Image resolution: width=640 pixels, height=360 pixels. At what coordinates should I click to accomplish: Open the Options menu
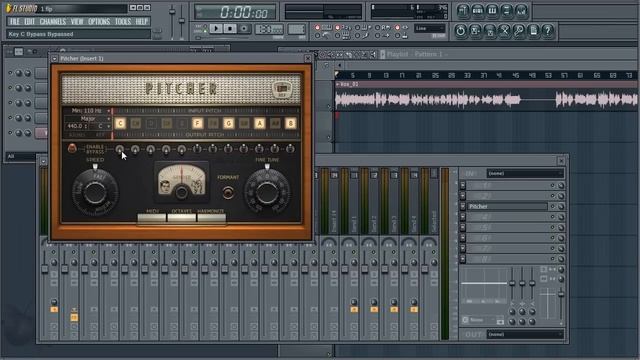[99, 22]
